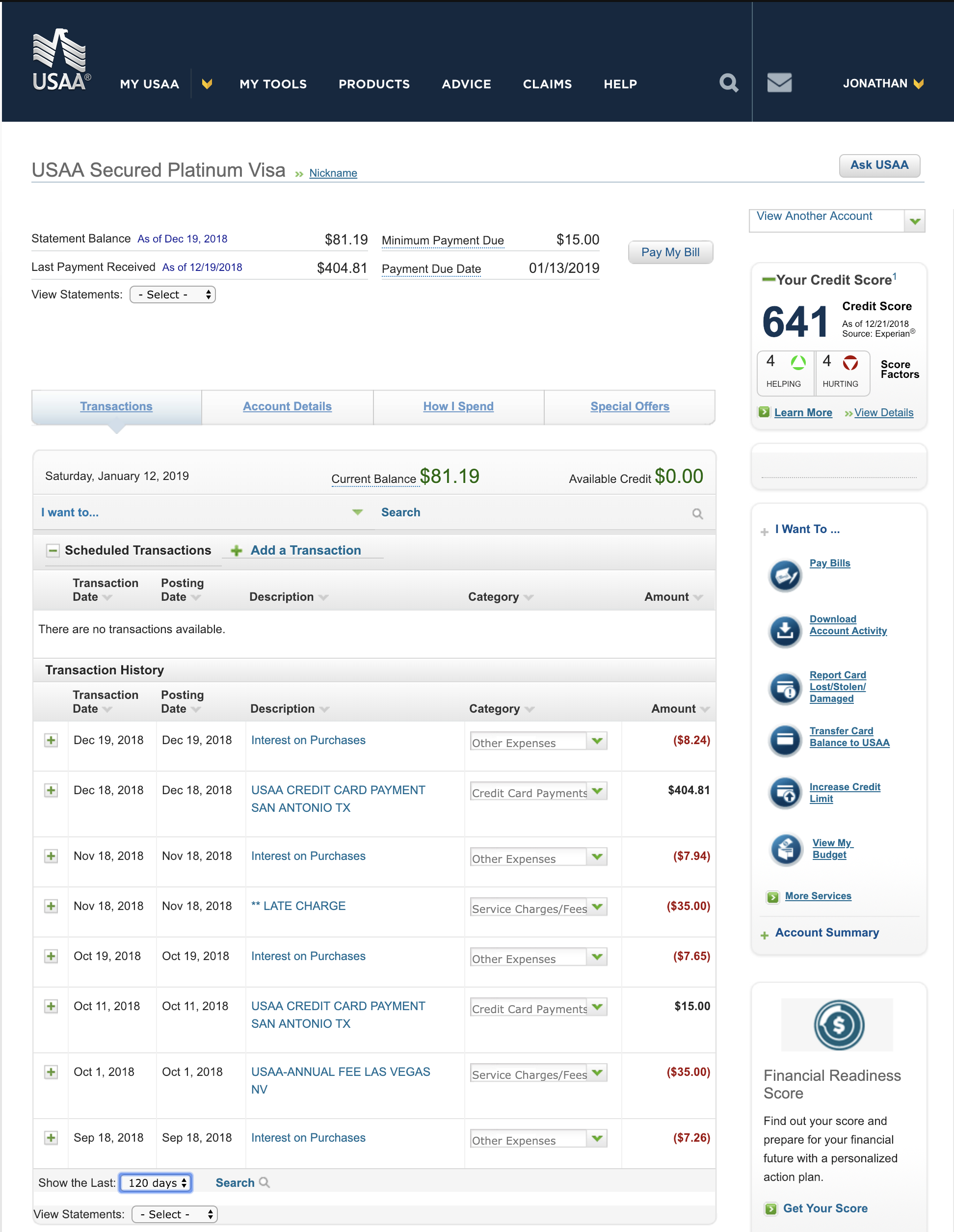Expand the Oct 19 Interest on Purchases row
954x1232 pixels.
pyautogui.click(x=51, y=957)
